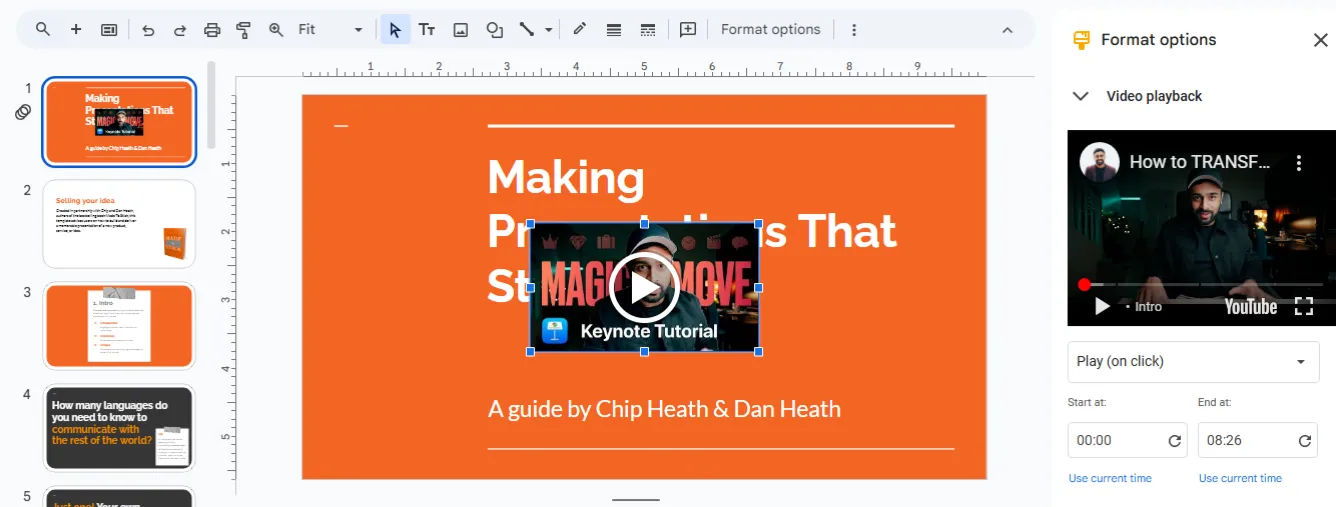The width and height of the screenshot is (1336, 507).
Task: Open the Play (on click) dropdown
Action: coord(1193,361)
